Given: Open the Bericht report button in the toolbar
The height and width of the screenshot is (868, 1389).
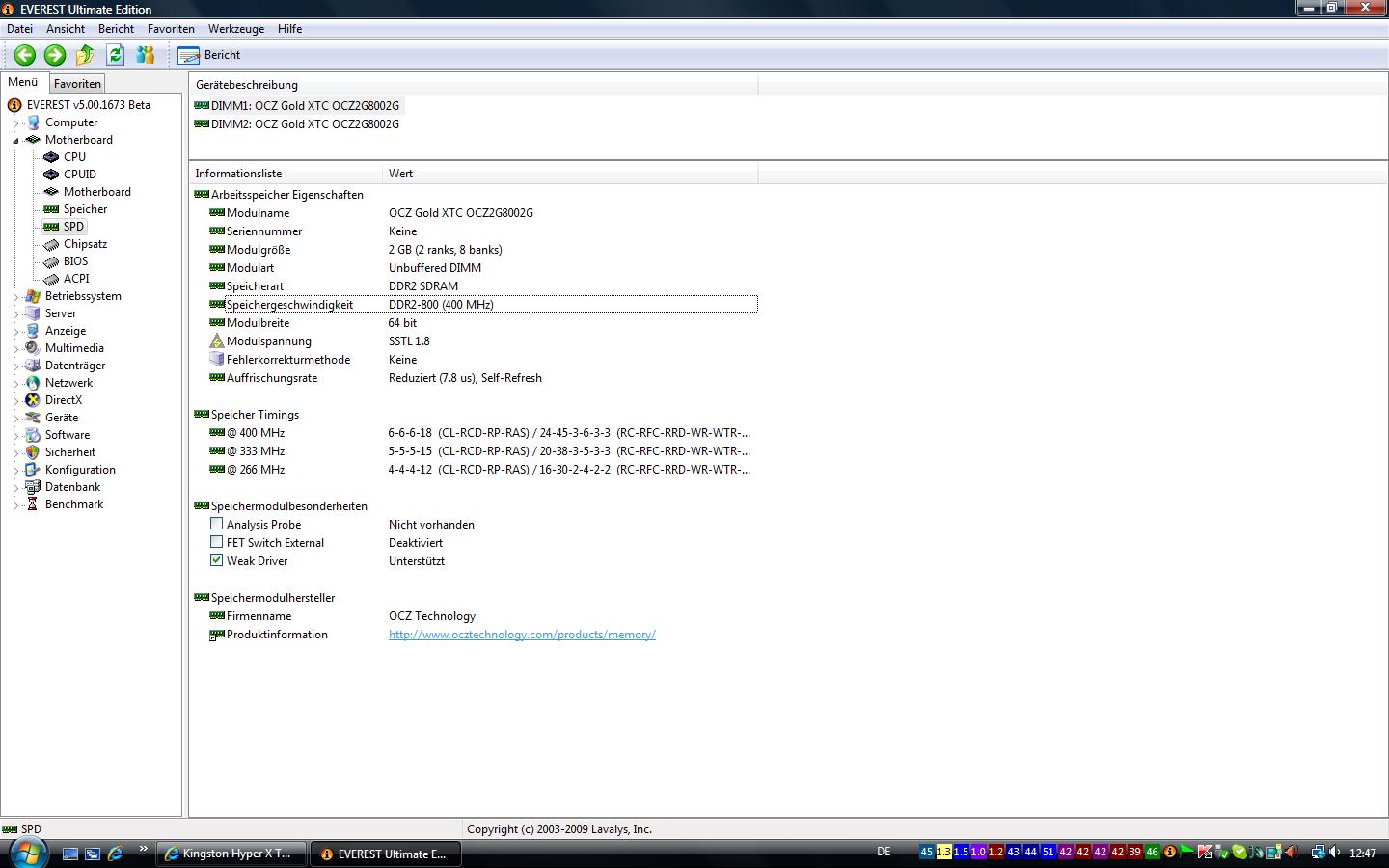Looking at the screenshot, I should [209, 55].
